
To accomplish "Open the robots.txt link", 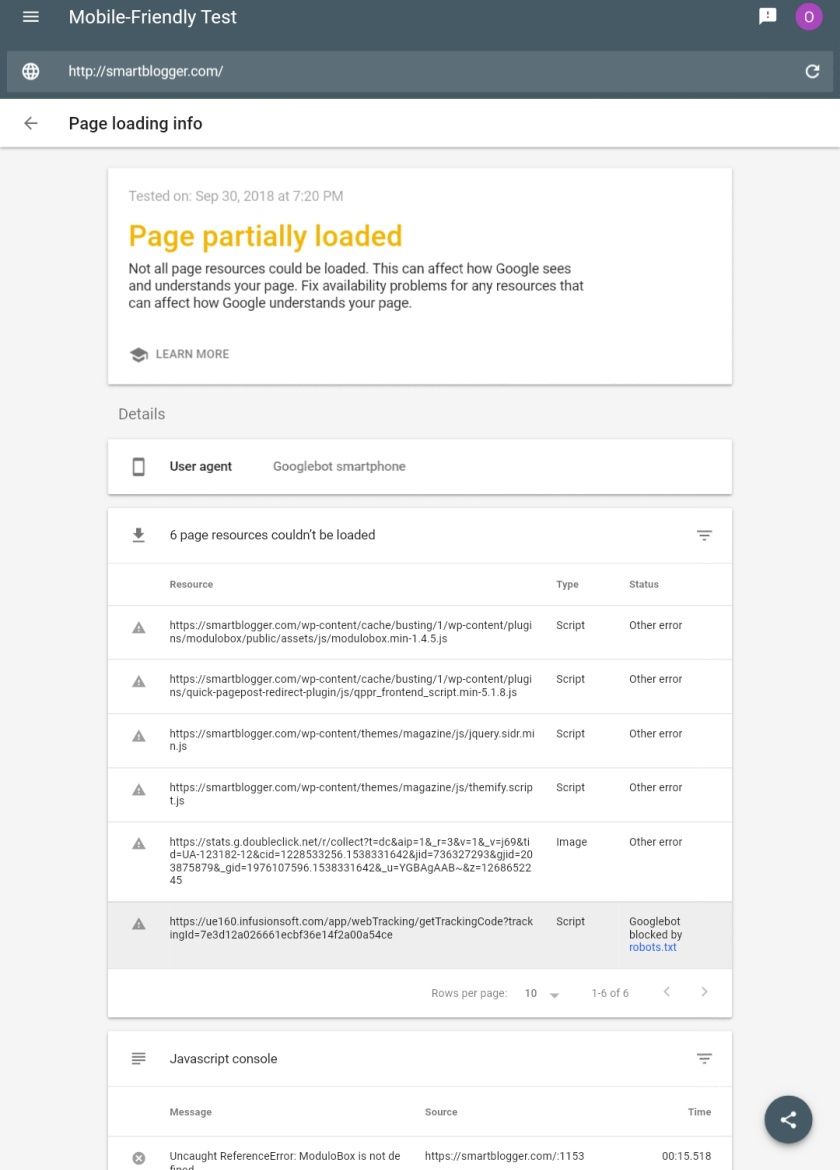I will [x=652, y=947].
